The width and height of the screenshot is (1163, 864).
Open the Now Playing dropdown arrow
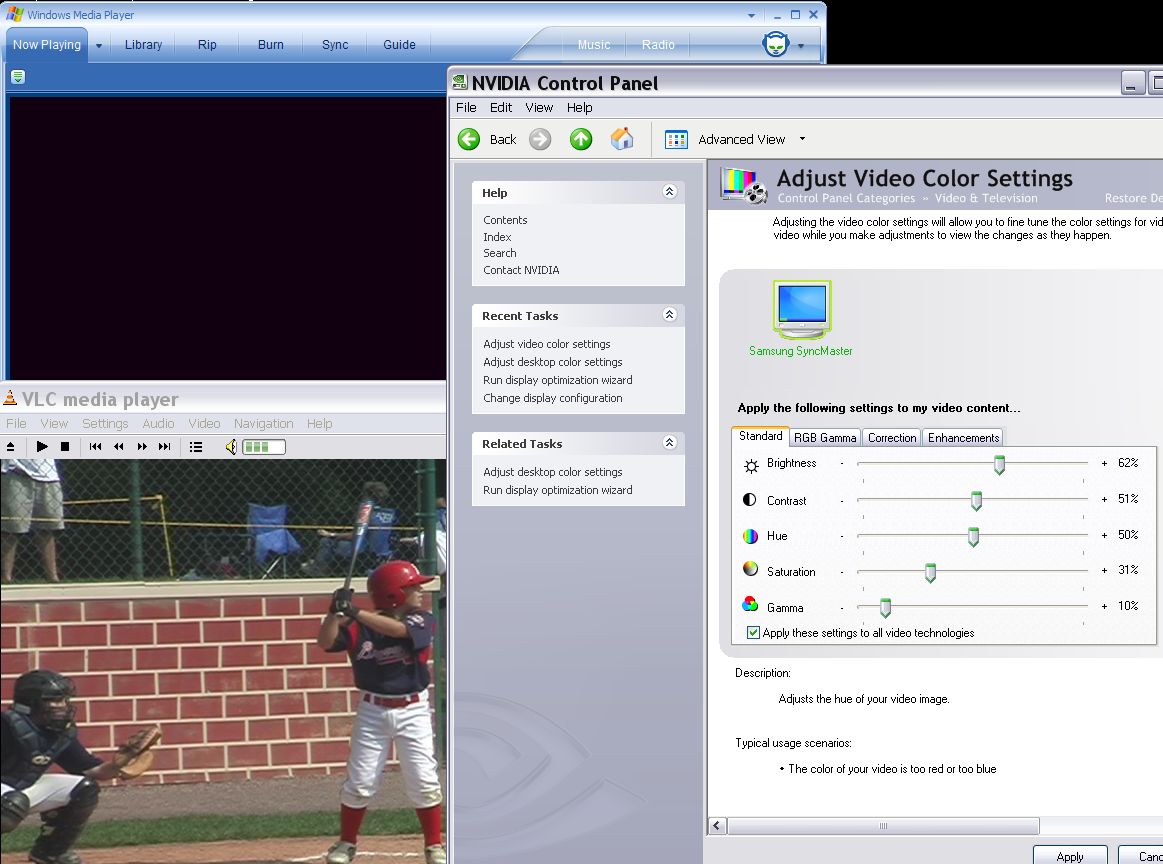99,45
